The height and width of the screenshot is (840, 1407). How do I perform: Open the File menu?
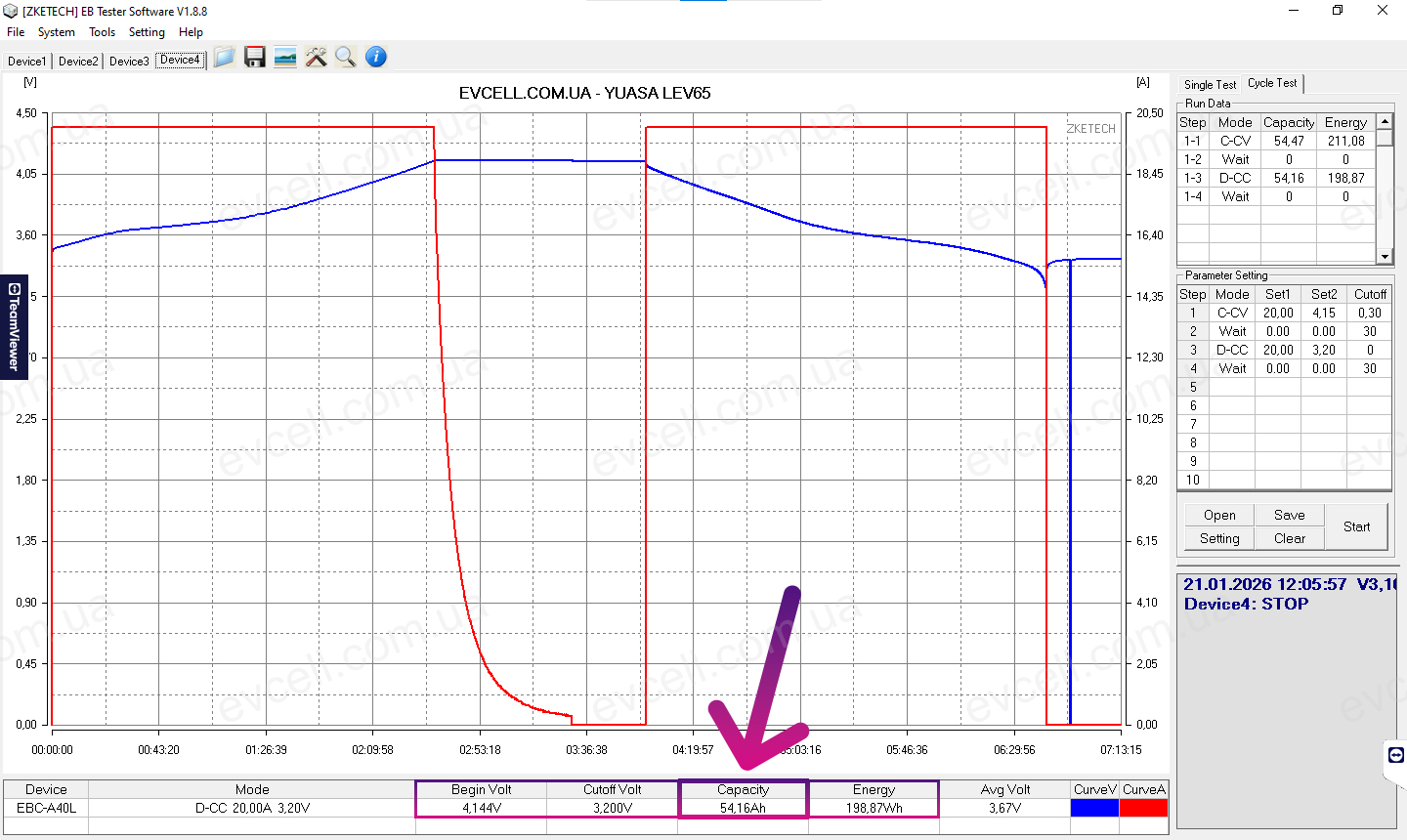(x=16, y=32)
